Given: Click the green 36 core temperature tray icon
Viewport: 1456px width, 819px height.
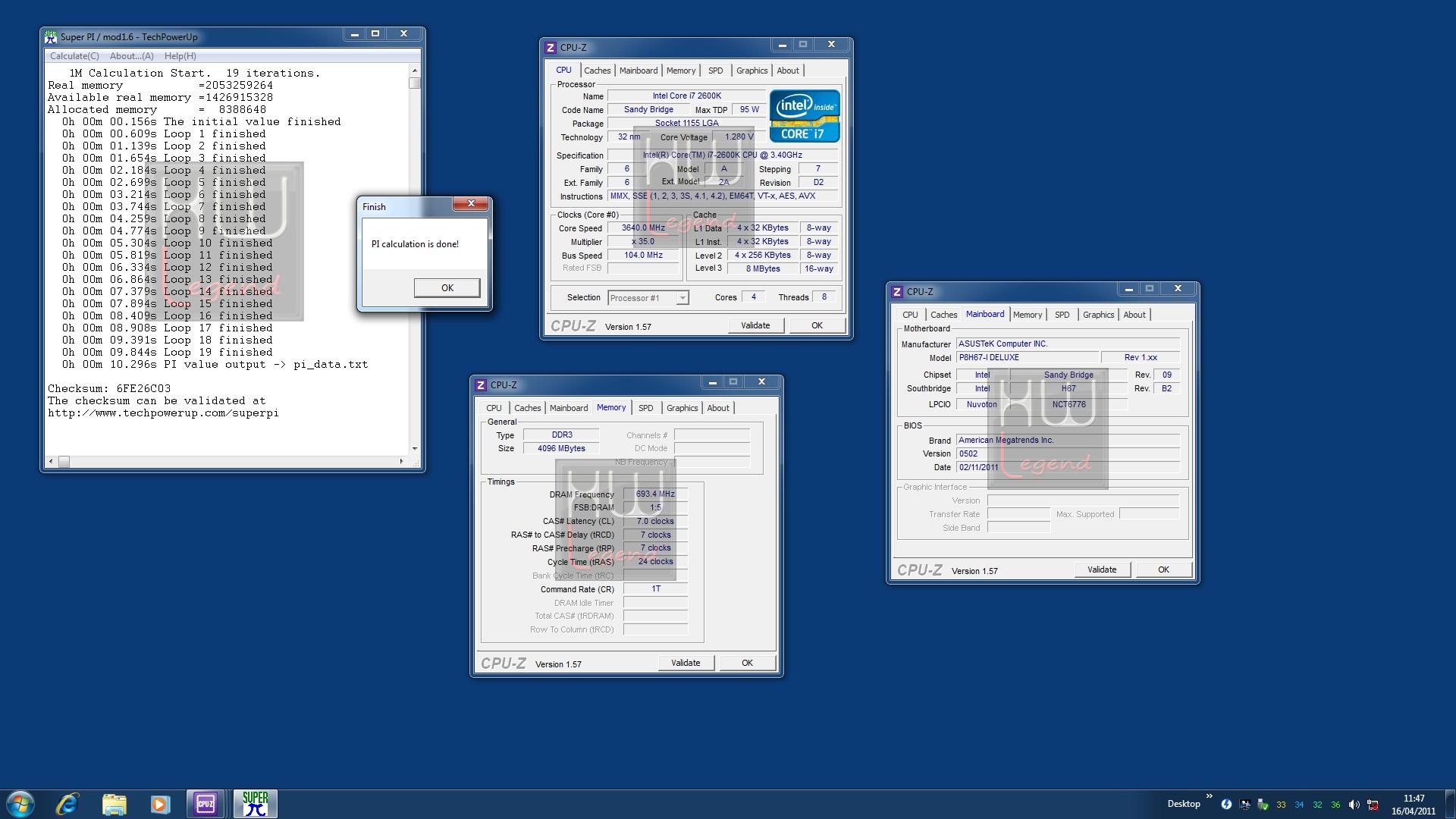Looking at the screenshot, I should (x=1335, y=805).
